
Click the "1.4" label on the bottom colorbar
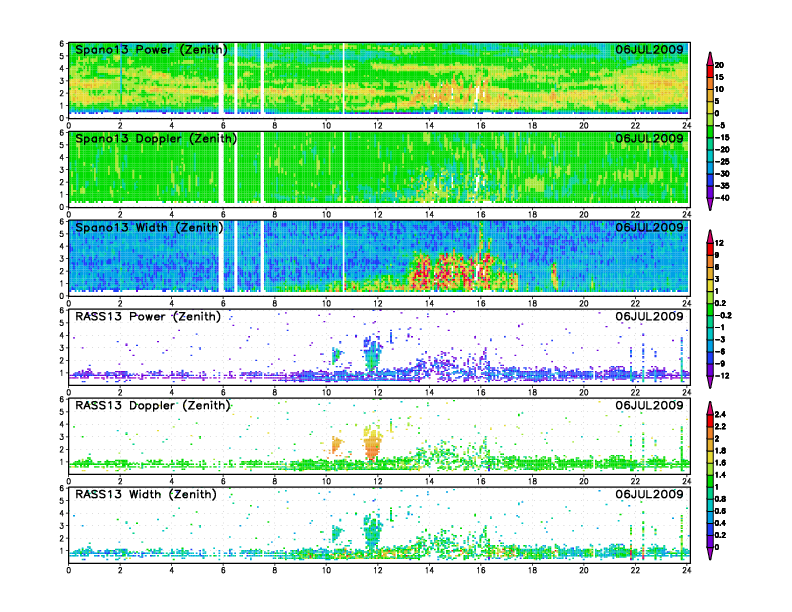(720, 475)
